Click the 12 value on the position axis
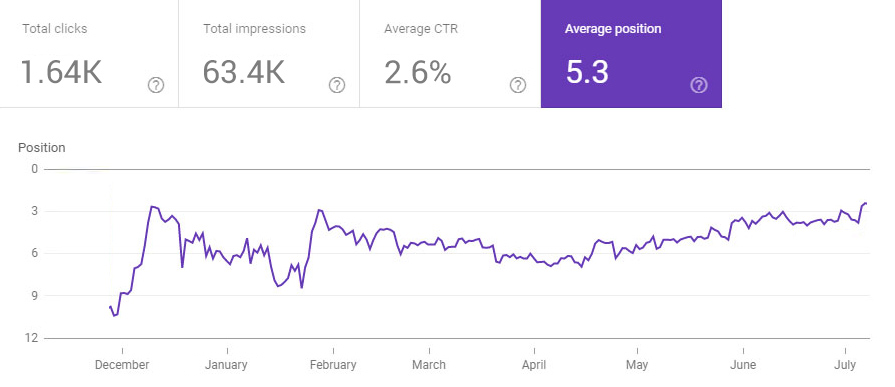 point(31,338)
